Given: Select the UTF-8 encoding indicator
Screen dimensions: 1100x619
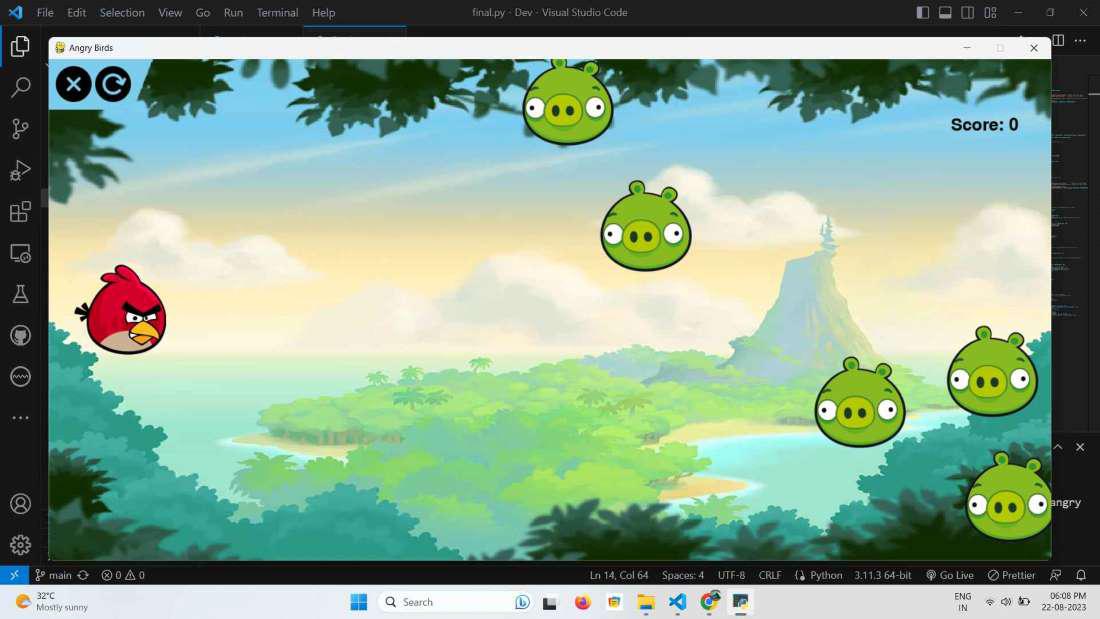Looking at the screenshot, I should click(x=731, y=575).
